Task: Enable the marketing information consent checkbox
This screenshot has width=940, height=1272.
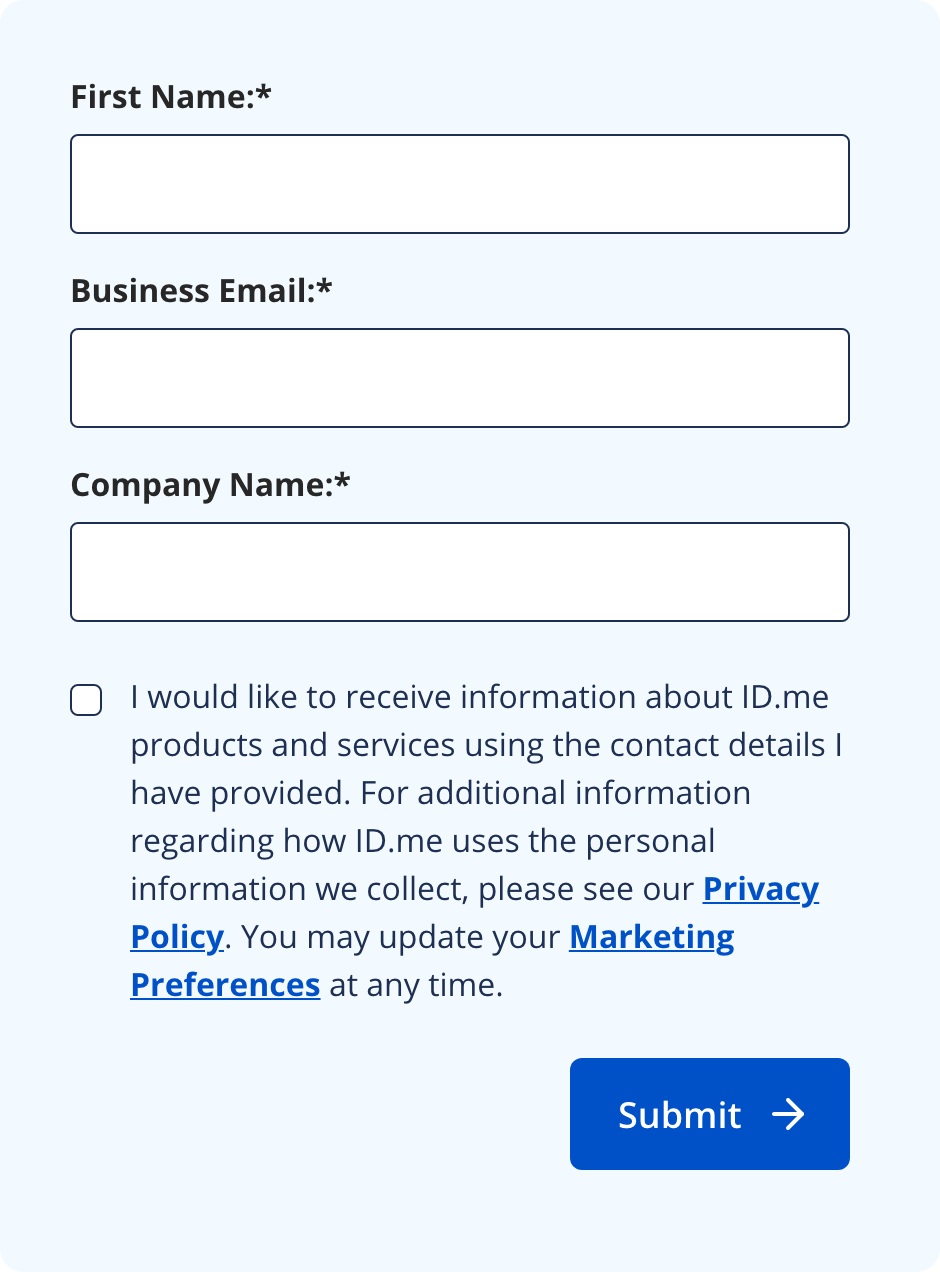Action: tap(86, 700)
